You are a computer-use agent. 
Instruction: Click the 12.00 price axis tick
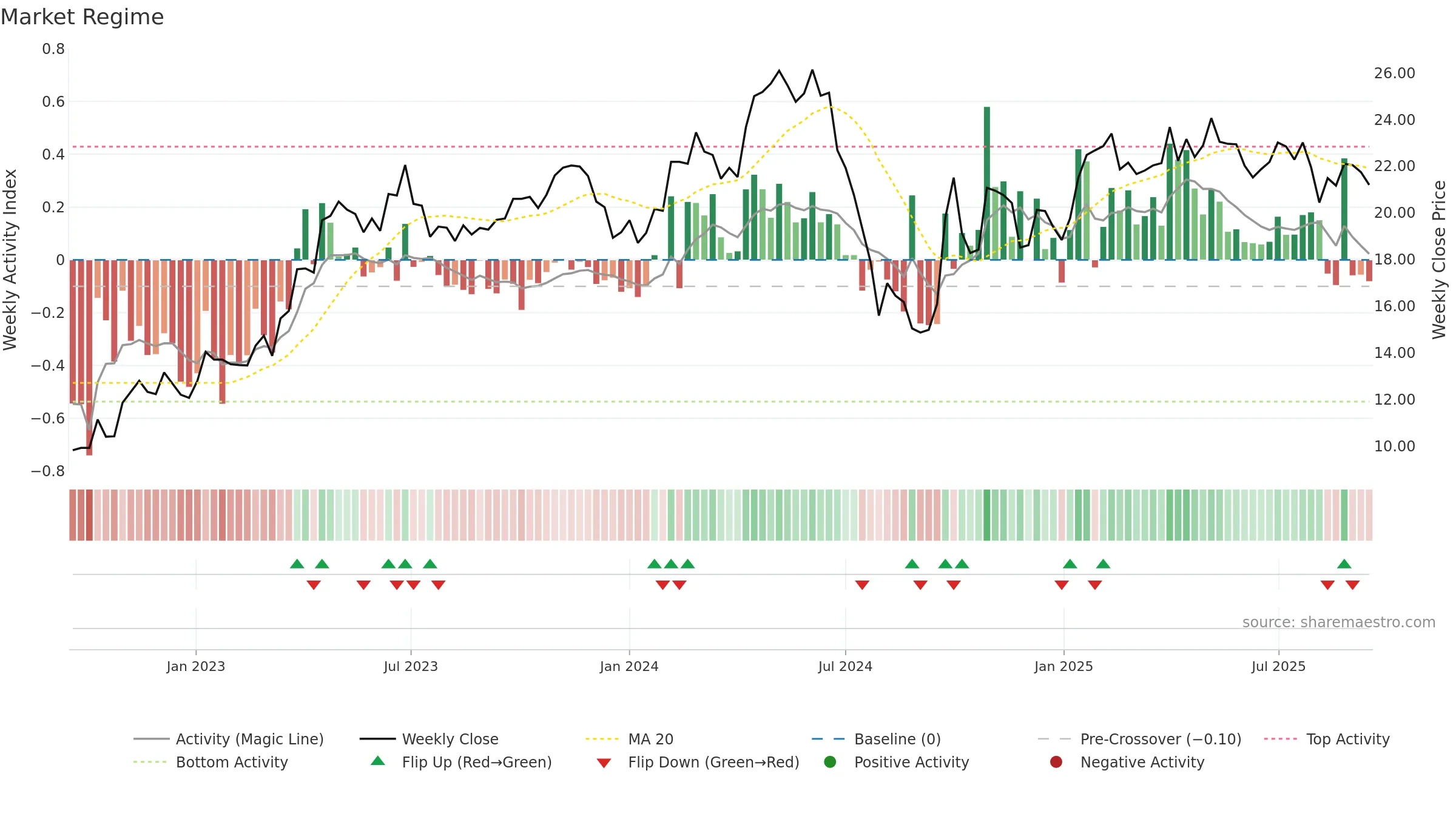coord(1394,399)
